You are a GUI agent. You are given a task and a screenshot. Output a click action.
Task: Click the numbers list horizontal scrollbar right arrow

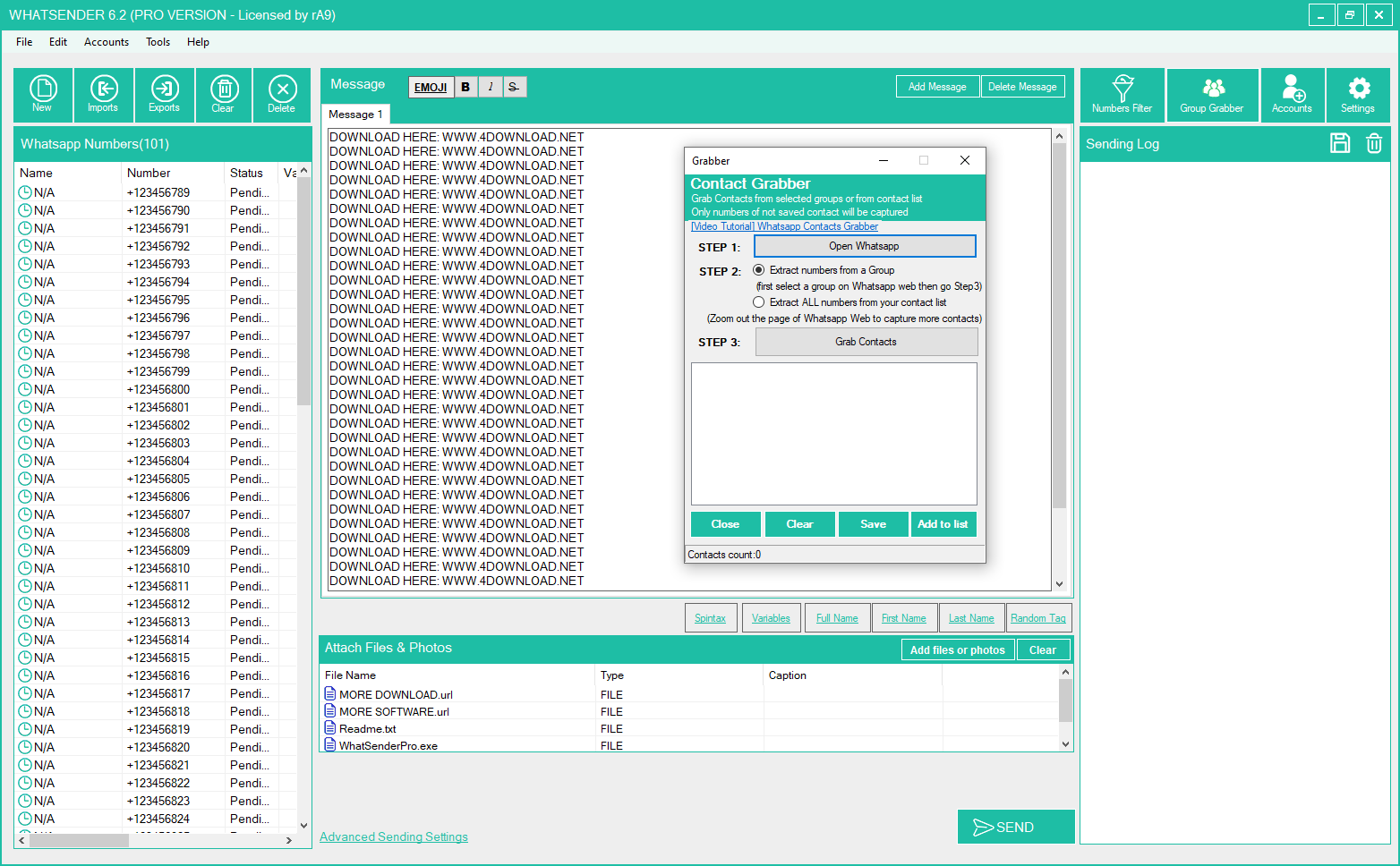[289, 840]
